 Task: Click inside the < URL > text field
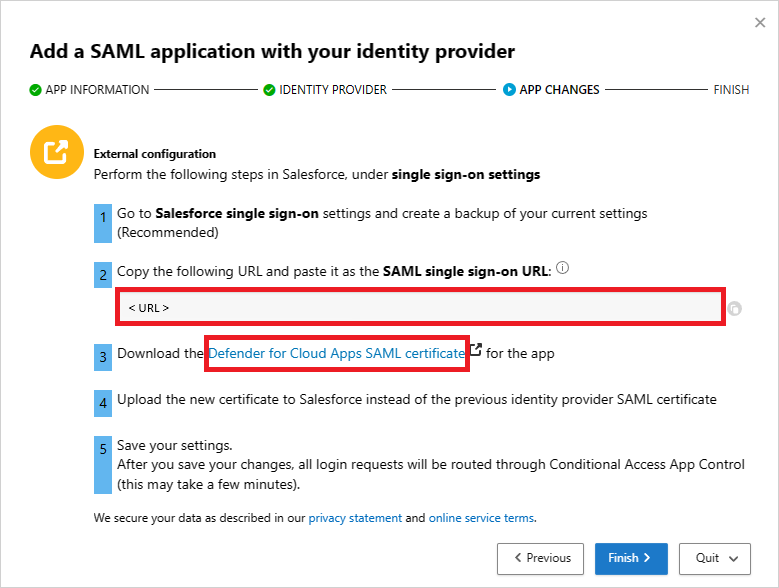[420, 307]
